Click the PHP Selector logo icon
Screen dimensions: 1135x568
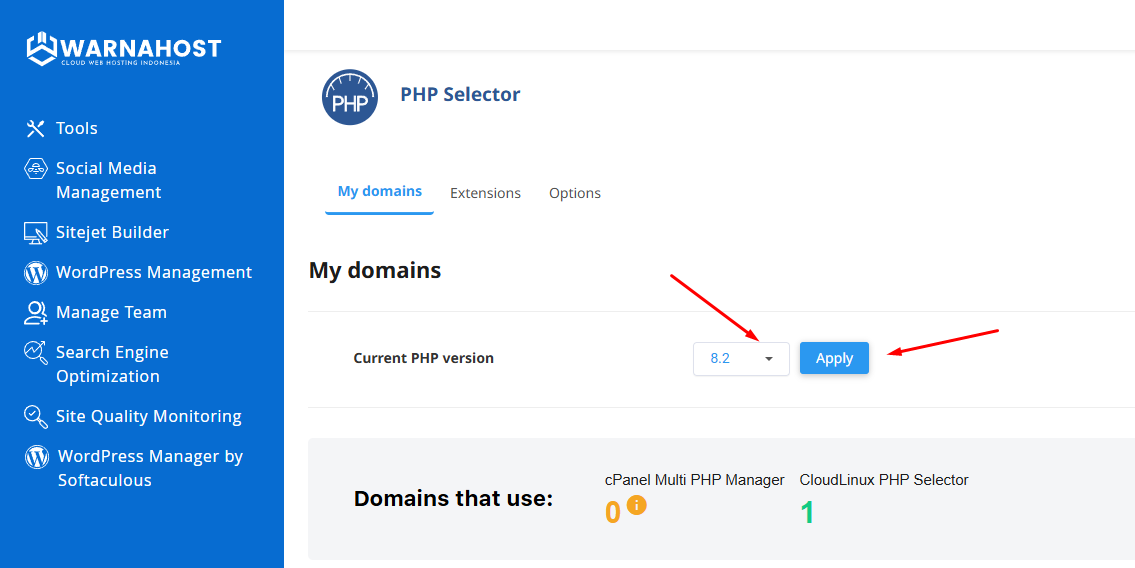(350, 97)
